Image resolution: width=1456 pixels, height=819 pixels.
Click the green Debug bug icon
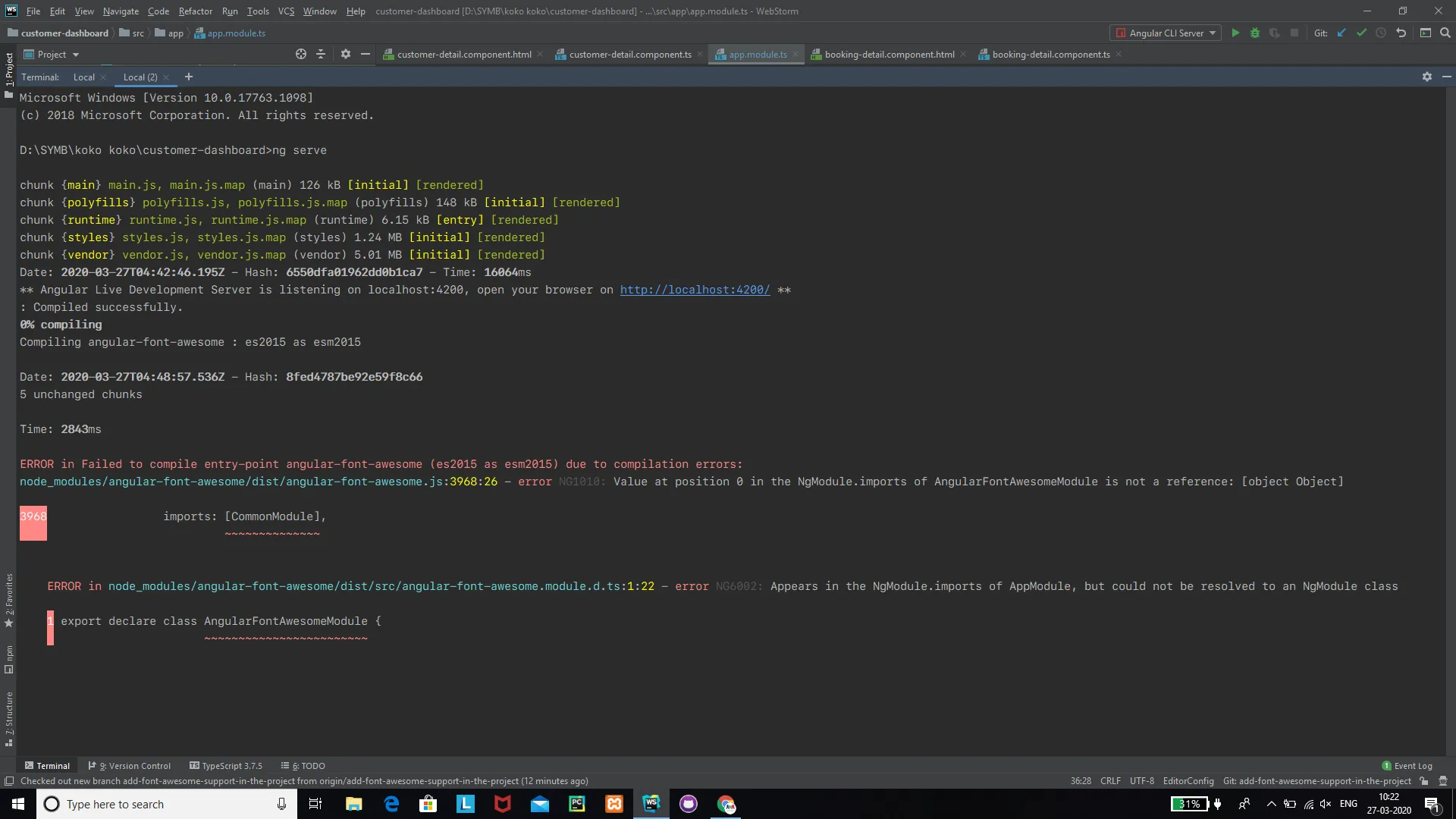tap(1255, 33)
